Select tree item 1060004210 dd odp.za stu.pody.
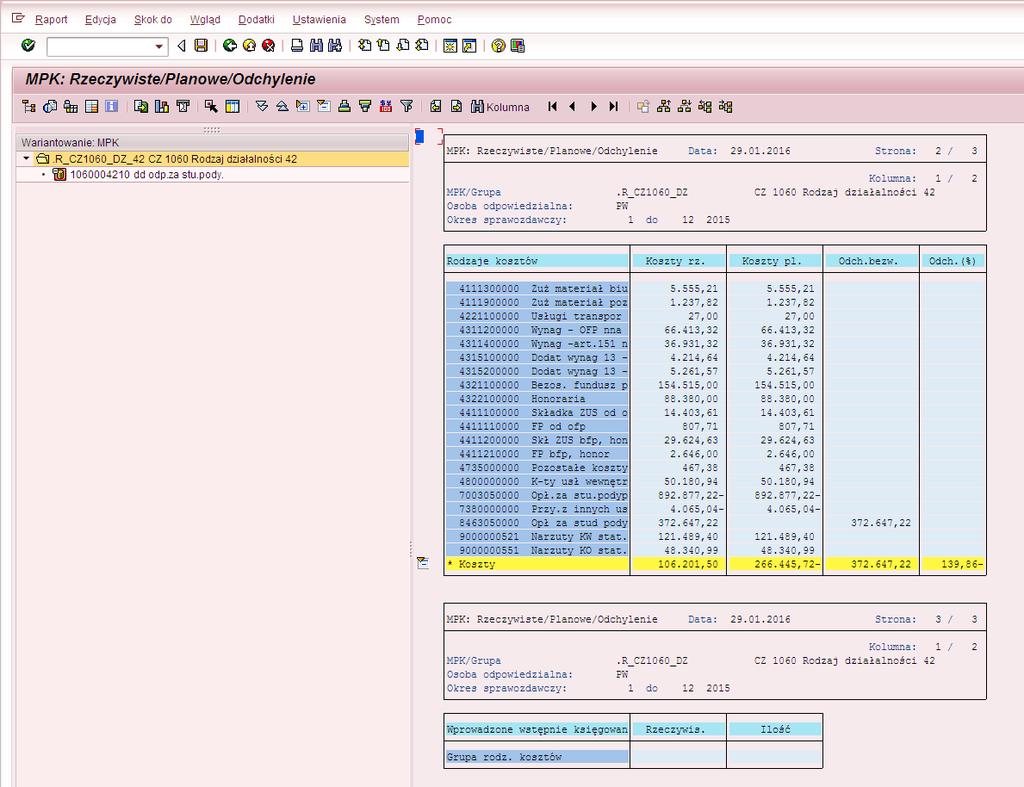 (146, 175)
